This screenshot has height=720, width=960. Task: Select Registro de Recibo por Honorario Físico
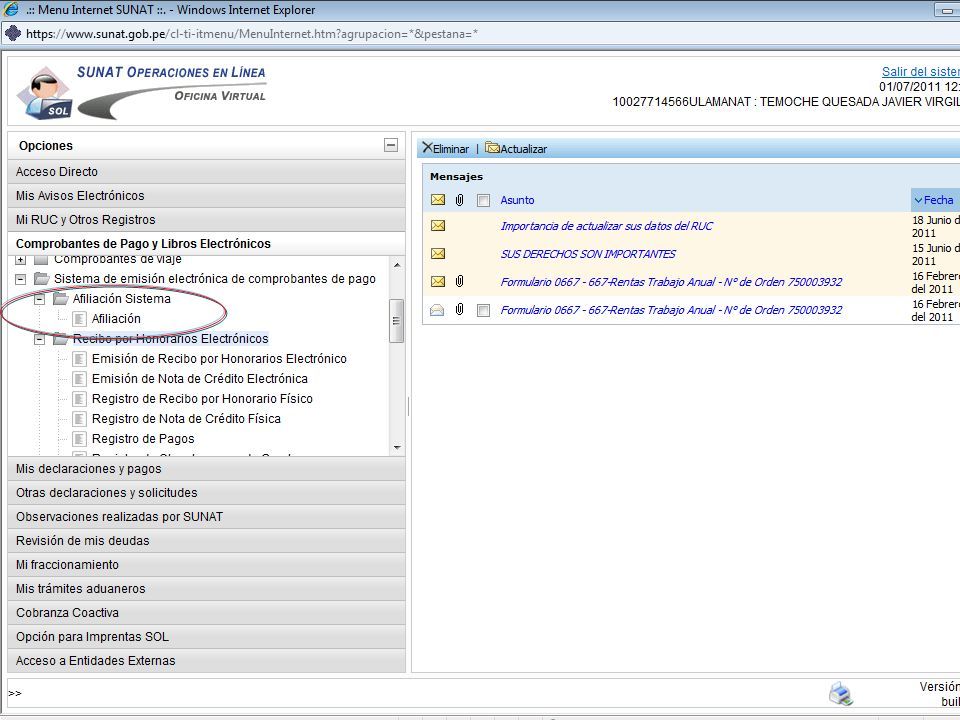pyautogui.click(x=202, y=399)
